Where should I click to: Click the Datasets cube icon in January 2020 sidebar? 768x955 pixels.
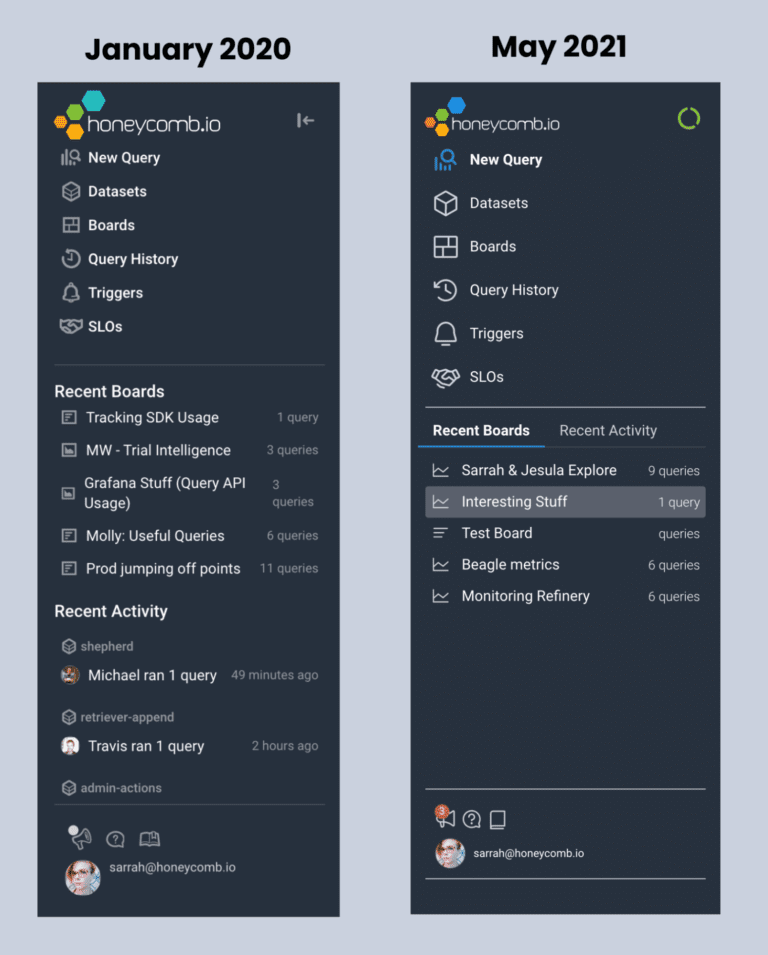(x=71, y=191)
